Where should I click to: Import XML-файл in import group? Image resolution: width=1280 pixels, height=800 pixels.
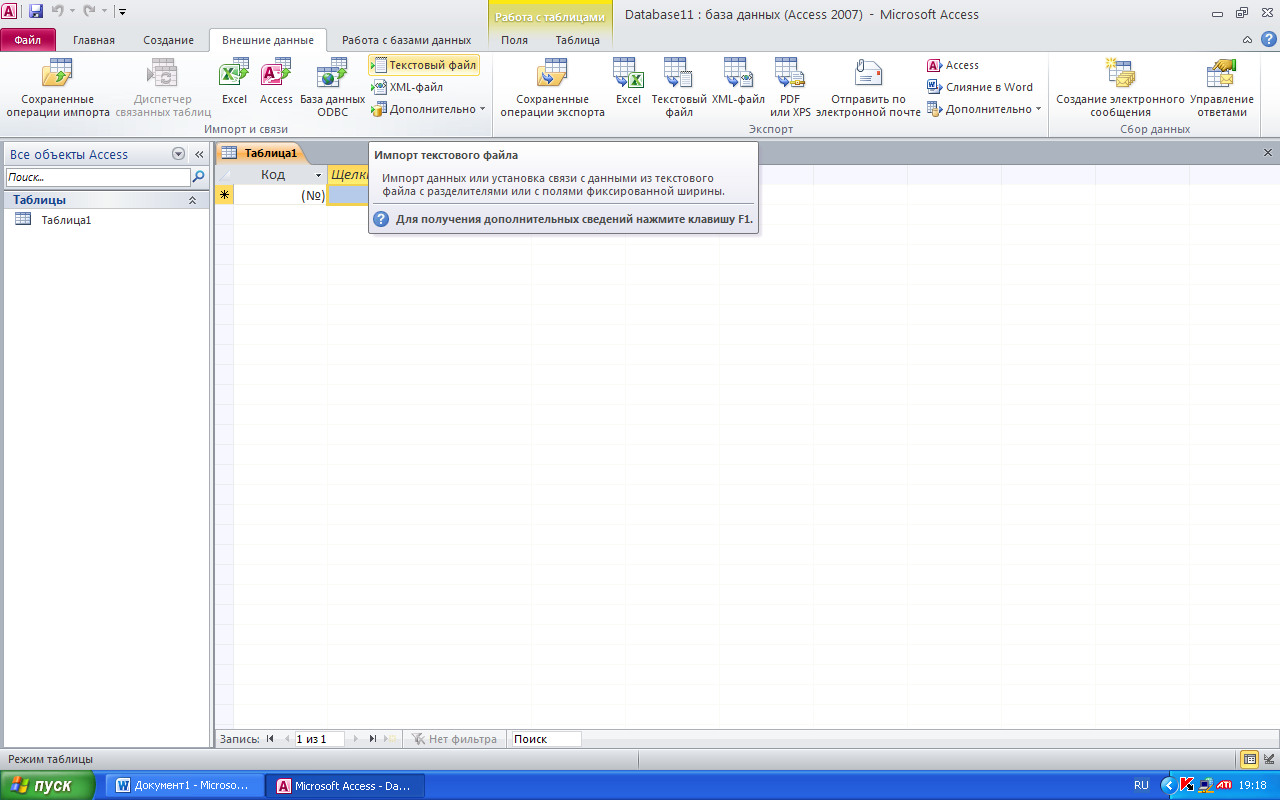pos(407,87)
